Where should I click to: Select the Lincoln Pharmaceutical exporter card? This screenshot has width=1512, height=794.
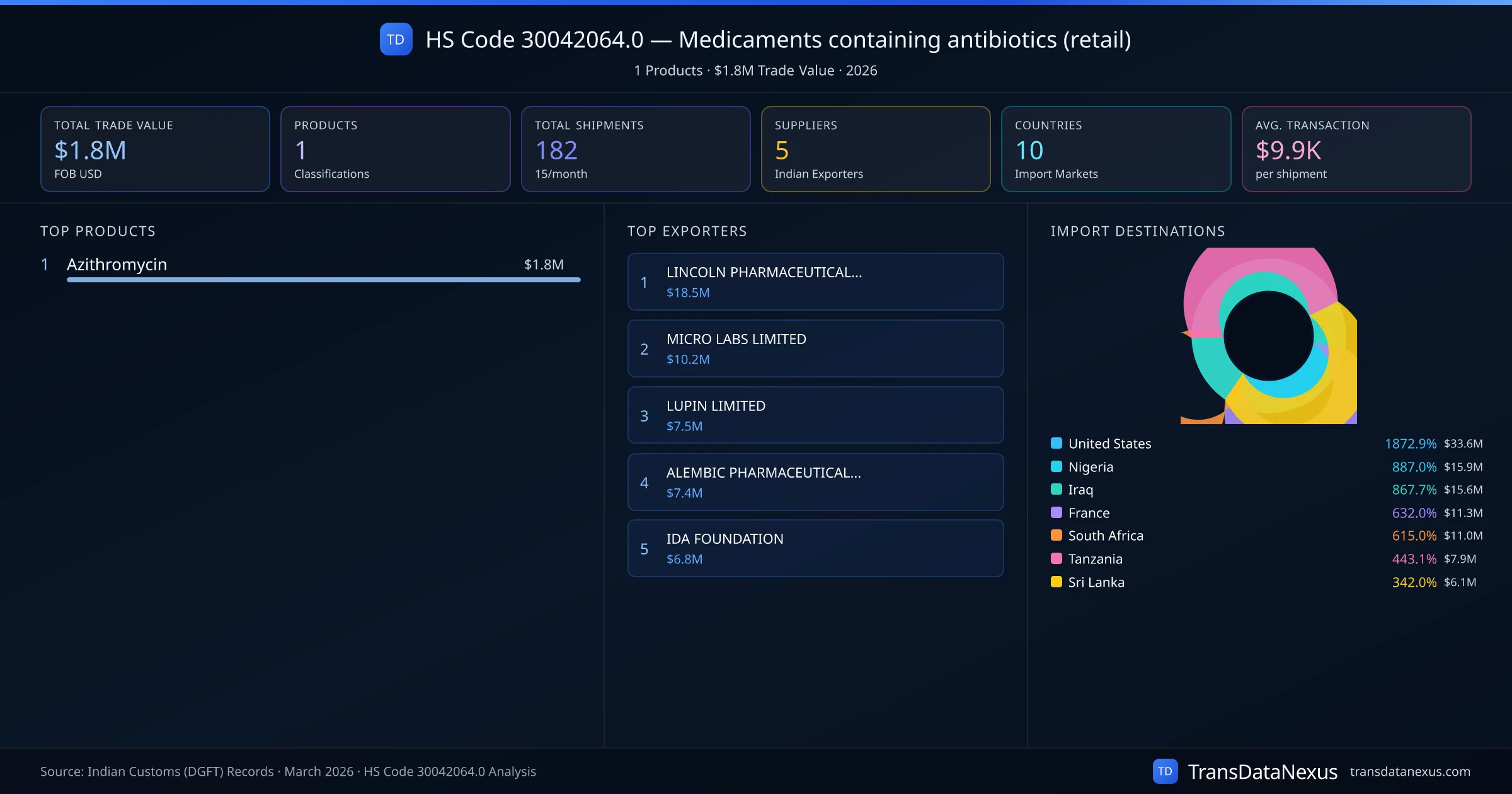(x=815, y=282)
